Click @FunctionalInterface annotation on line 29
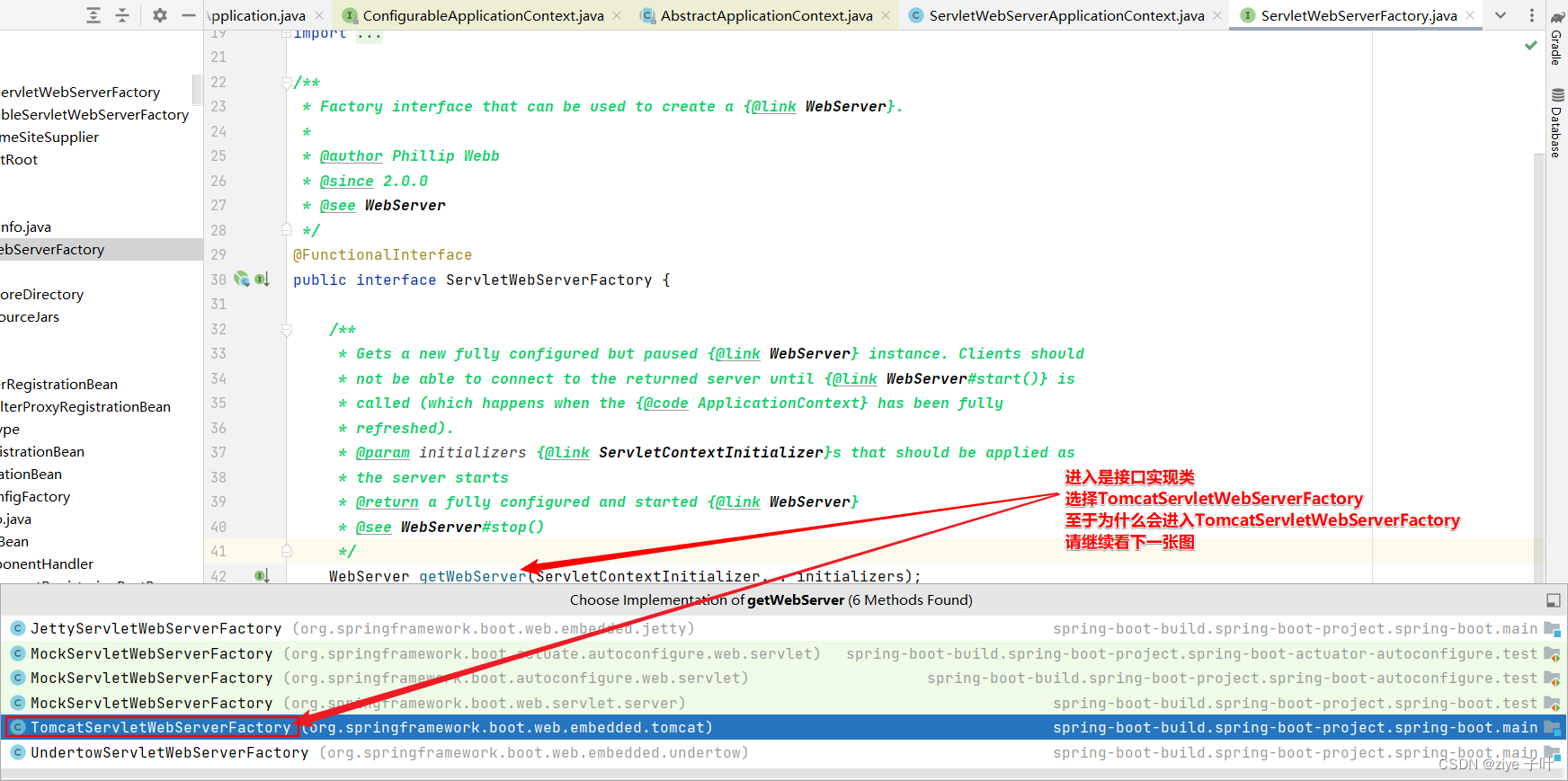Screen dimensions: 1568x781 pyautogui.click(x=382, y=255)
